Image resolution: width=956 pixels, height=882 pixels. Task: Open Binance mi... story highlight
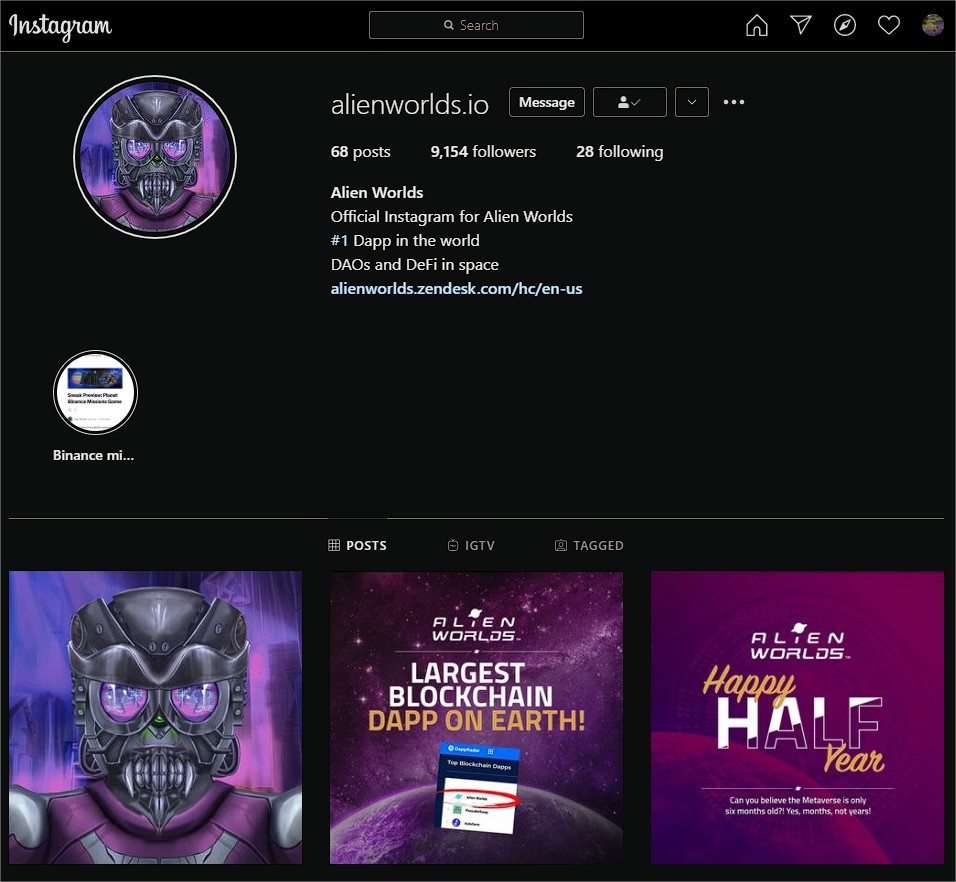pyautogui.click(x=95, y=392)
